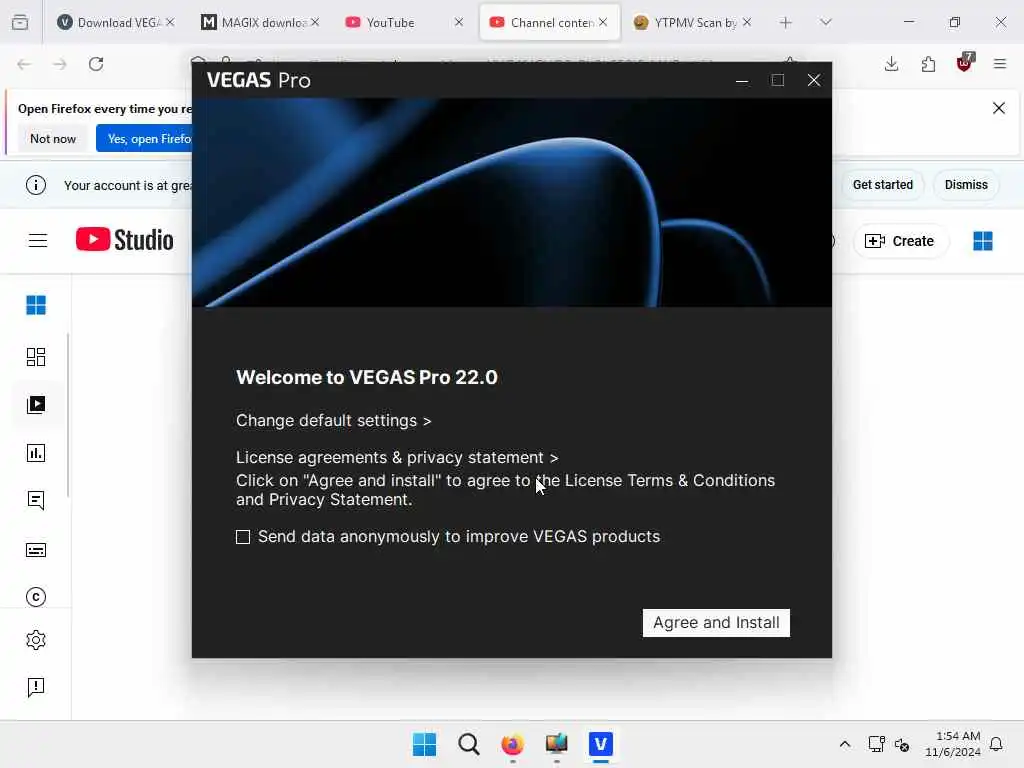Close the Firefox startup prompt bar

(x=999, y=108)
